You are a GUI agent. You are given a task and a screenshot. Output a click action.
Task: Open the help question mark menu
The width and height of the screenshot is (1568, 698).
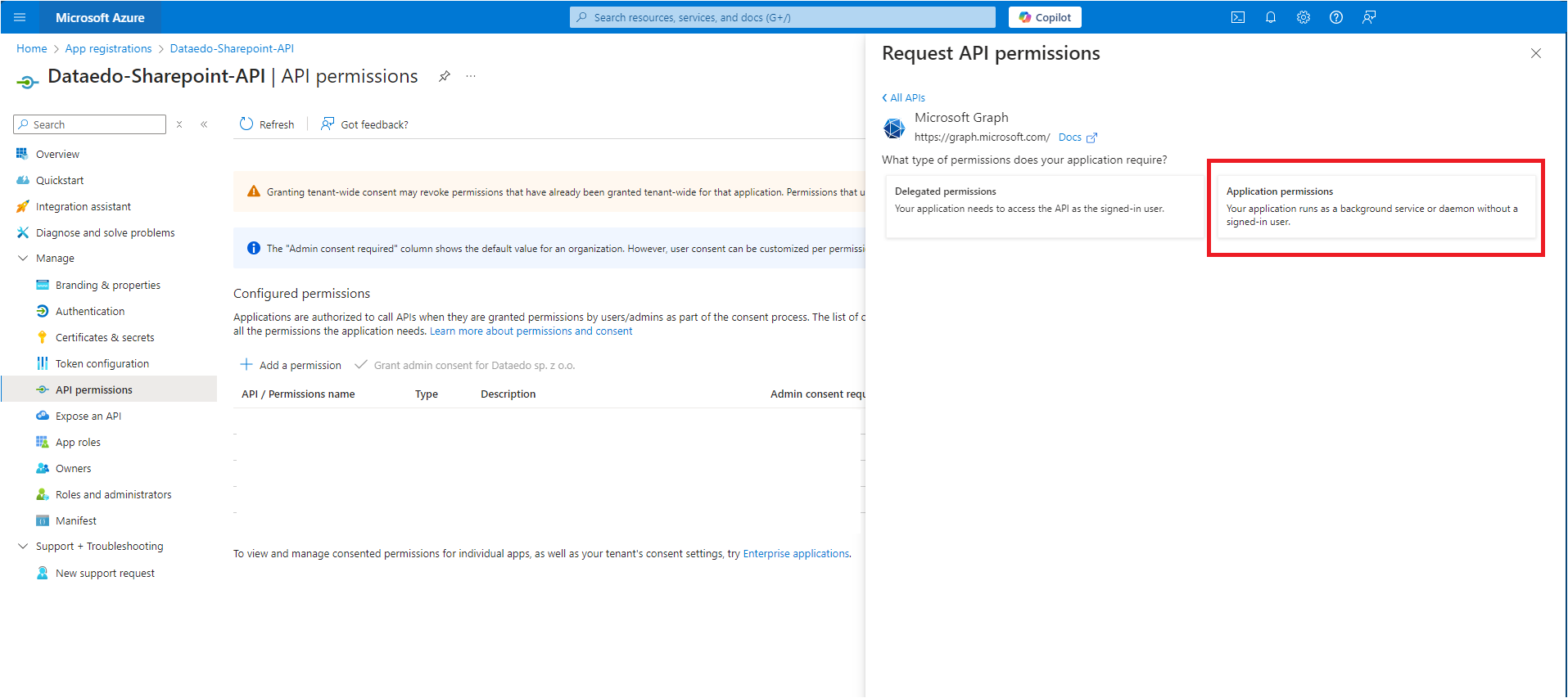click(1336, 17)
